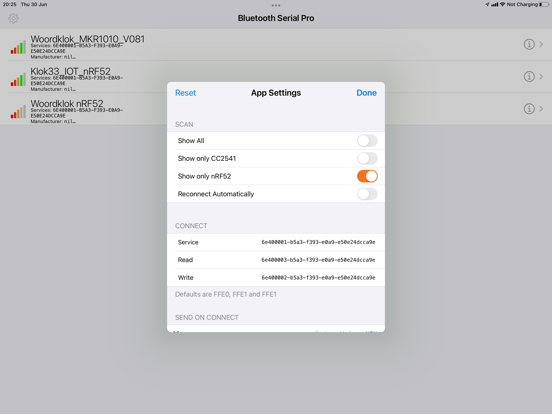The height and width of the screenshot is (414, 552).
Task: Tap signal strength bars of Woordklok_MKR1010_V081
Action: (x=18, y=48)
